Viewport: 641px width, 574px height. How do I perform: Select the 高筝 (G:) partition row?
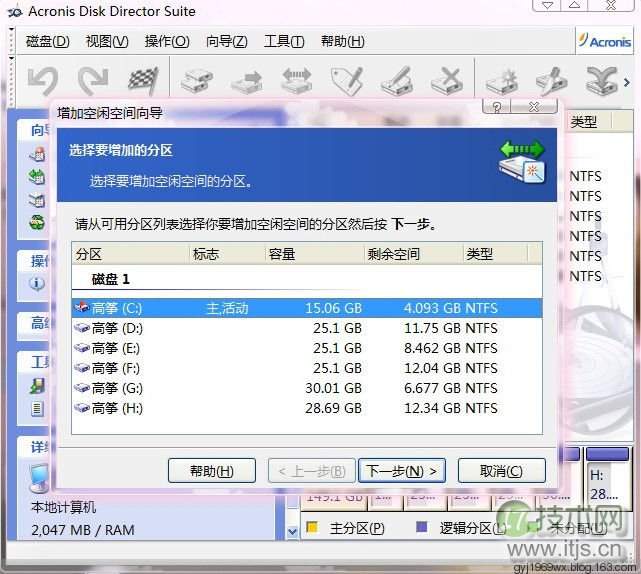coord(307,388)
